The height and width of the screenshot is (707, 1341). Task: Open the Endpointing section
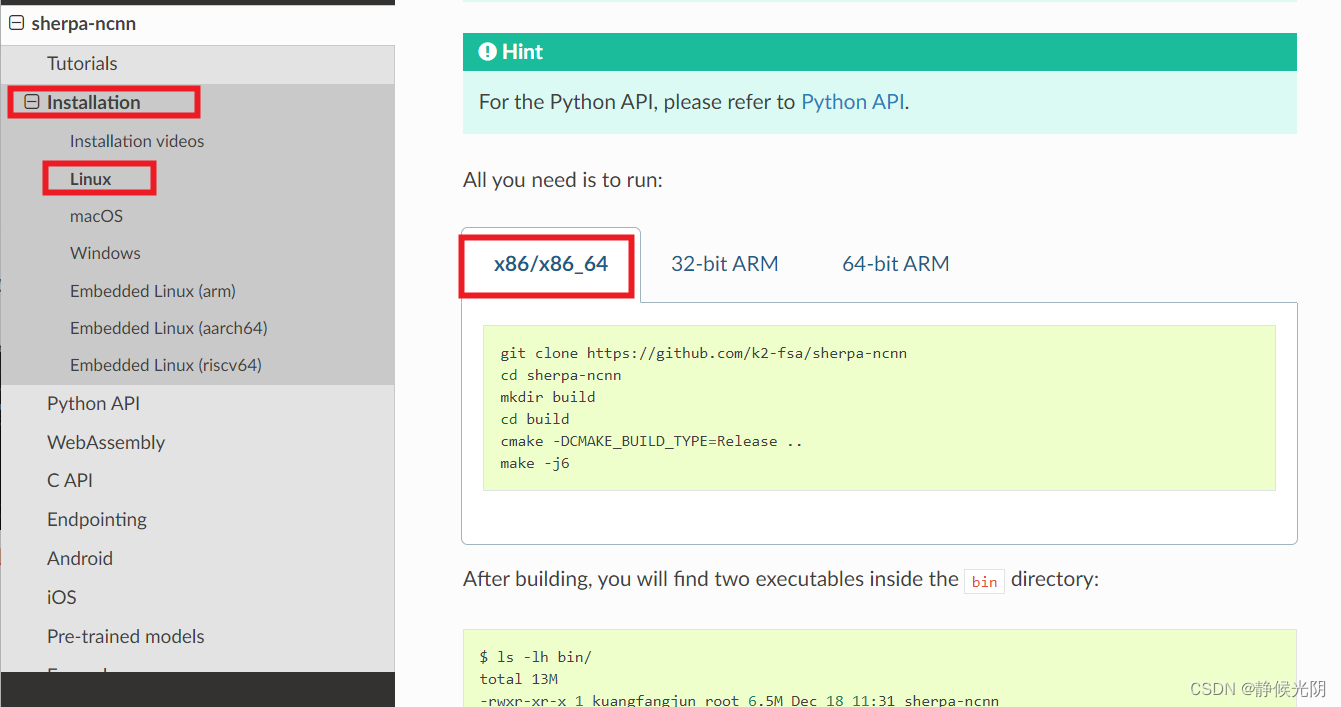pyautogui.click(x=97, y=519)
